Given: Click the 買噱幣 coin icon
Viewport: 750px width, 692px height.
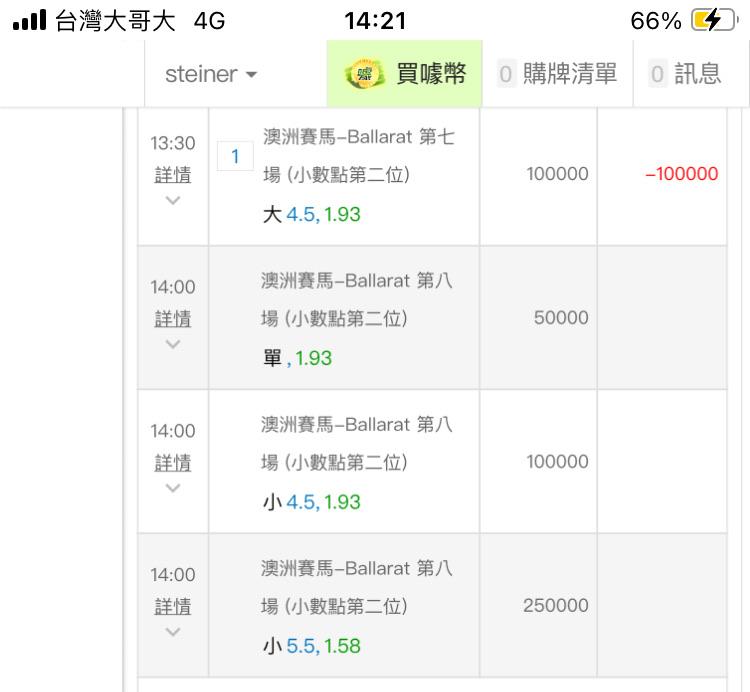Looking at the screenshot, I should pyautogui.click(x=365, y=74).
